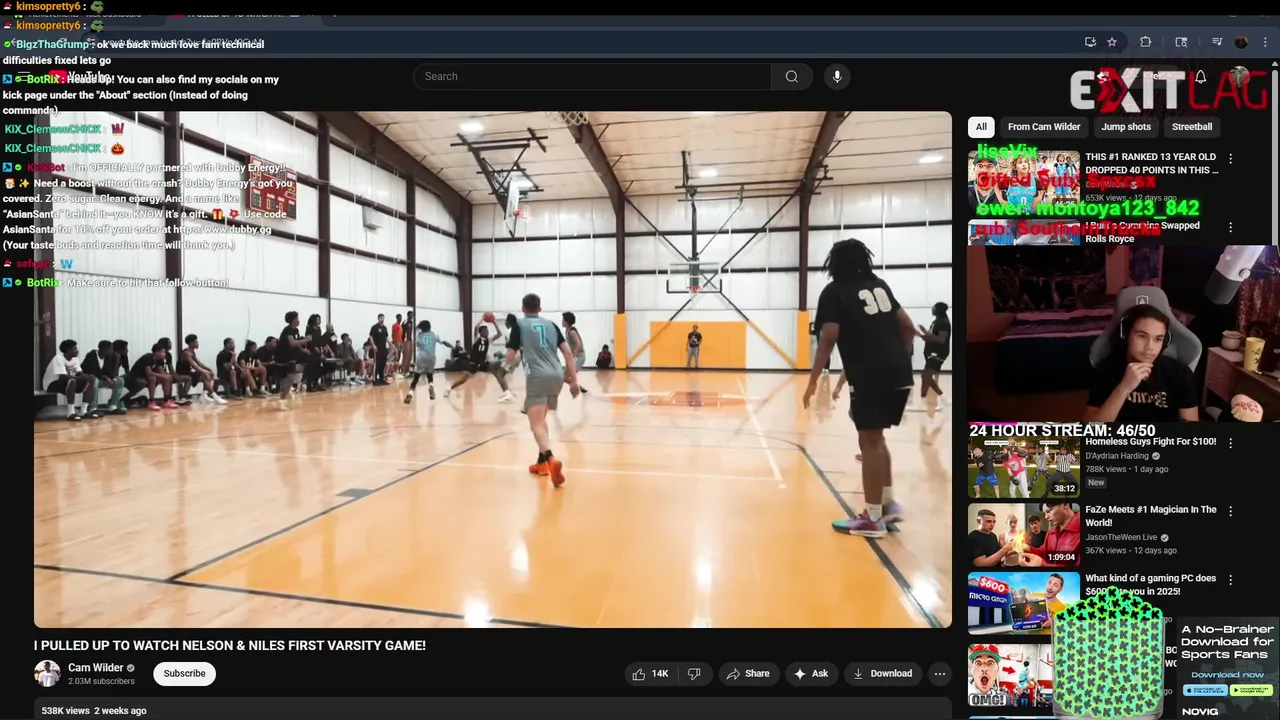Click the Download button

tap(882, 674)
